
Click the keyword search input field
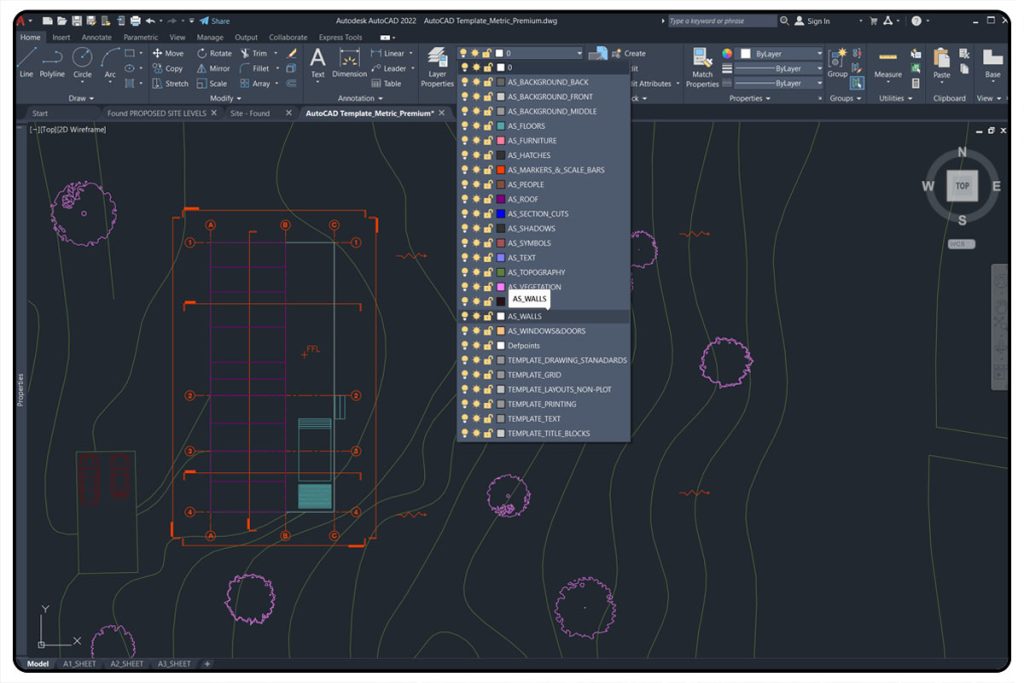point(722,21)
